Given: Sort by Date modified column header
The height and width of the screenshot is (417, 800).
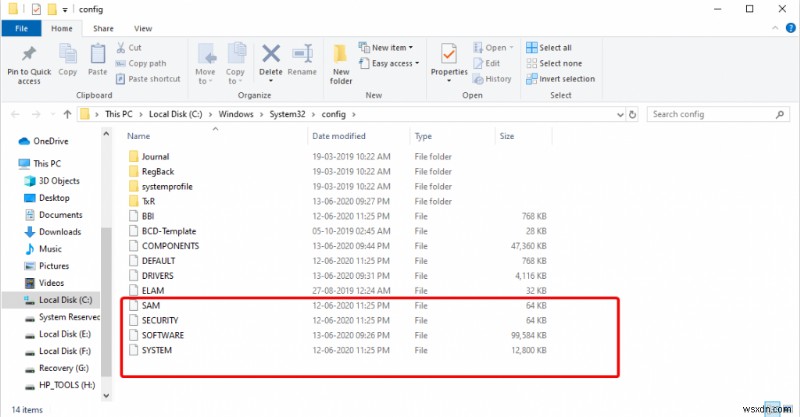Looking at the screenshot, I should [x=339, y=136].
